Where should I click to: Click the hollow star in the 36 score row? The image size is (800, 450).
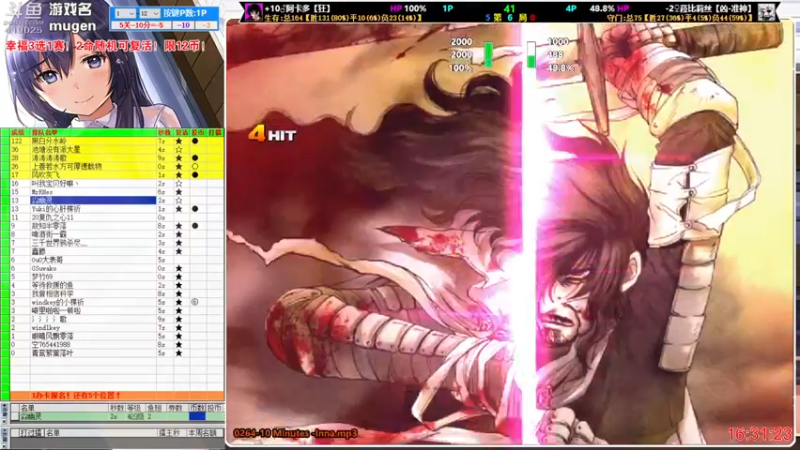pyautogui.click(x=179, y=149)
